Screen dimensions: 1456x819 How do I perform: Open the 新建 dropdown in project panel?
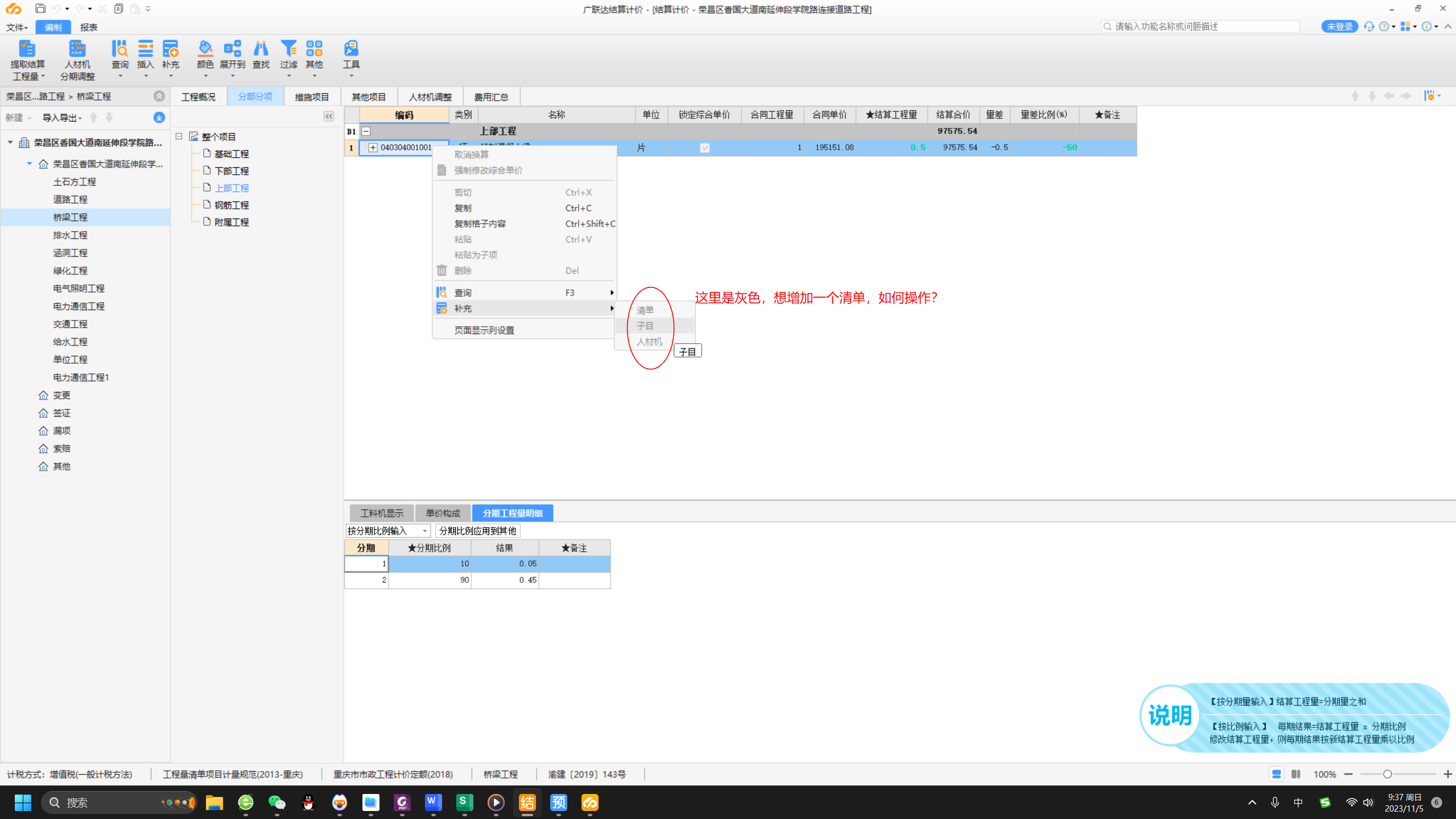[18, 117]
